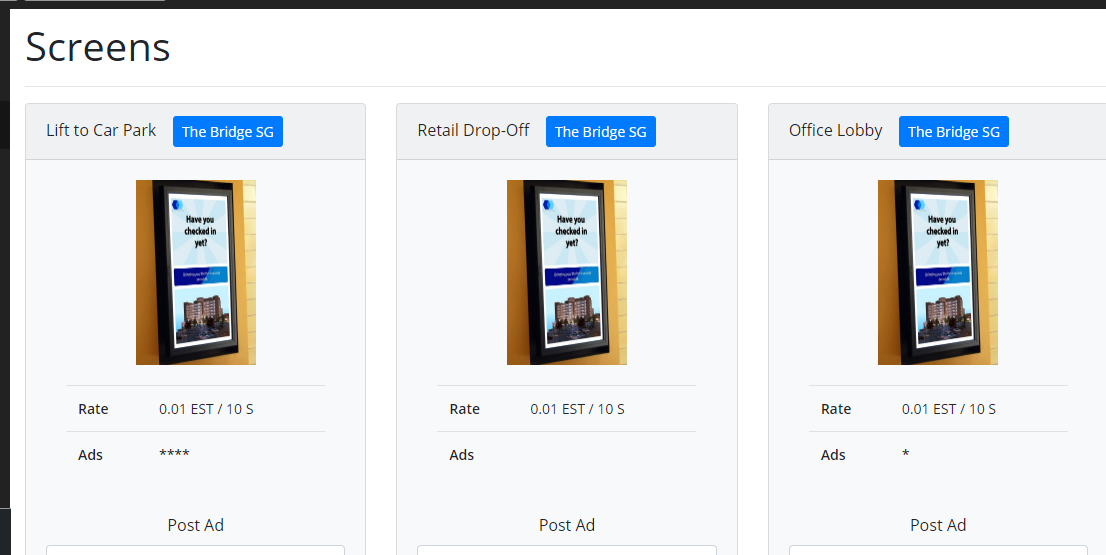
Task: Click the Rate label in Lift to Car Park card
Action: (93, 409)
